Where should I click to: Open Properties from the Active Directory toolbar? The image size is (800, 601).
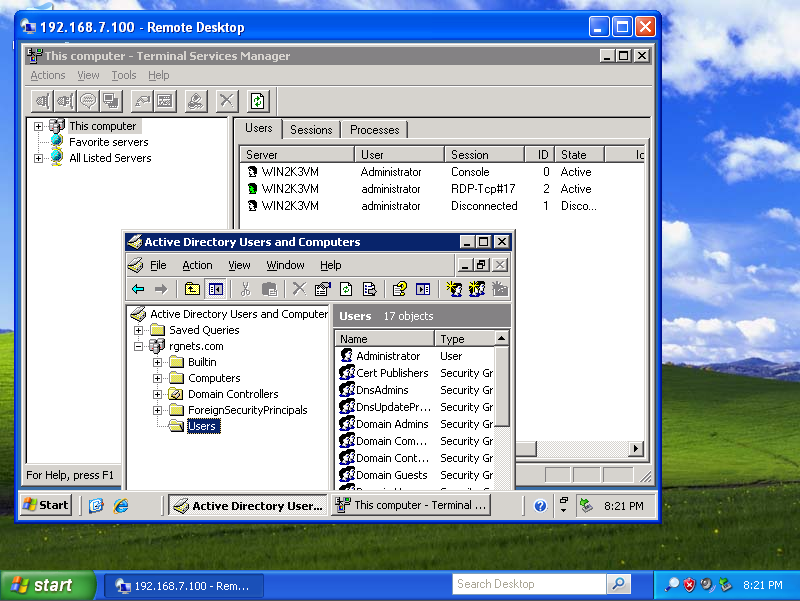322,289
